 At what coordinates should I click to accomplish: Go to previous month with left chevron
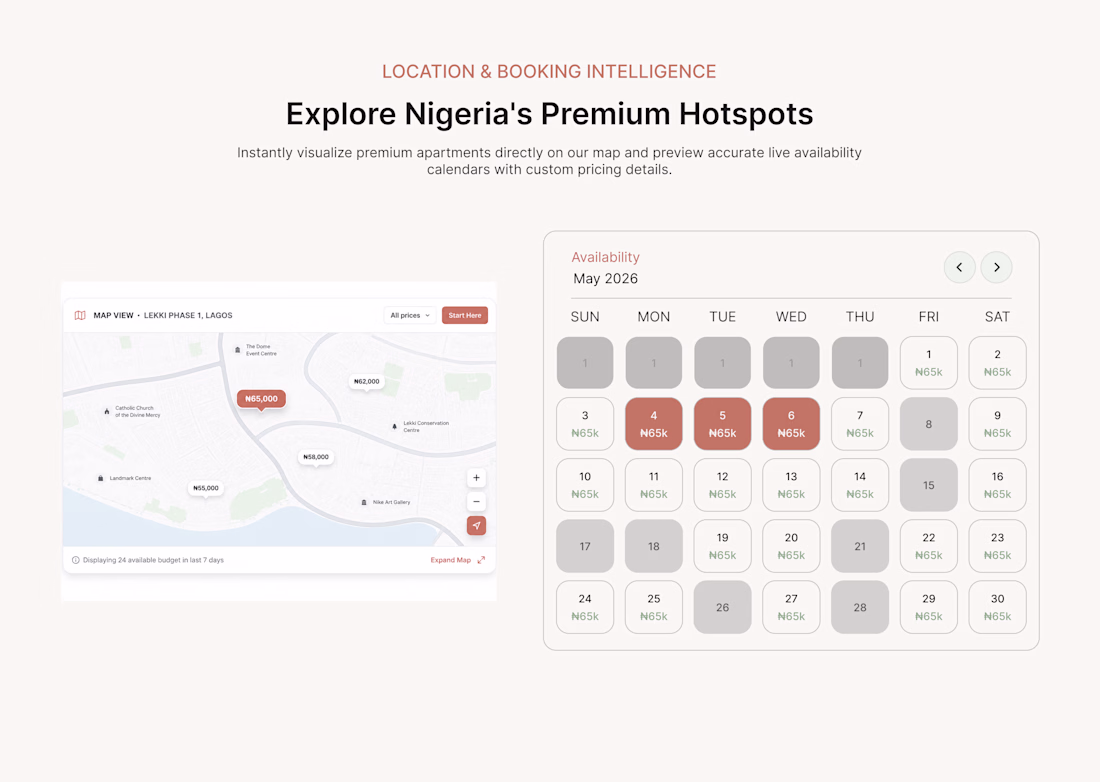959,267
